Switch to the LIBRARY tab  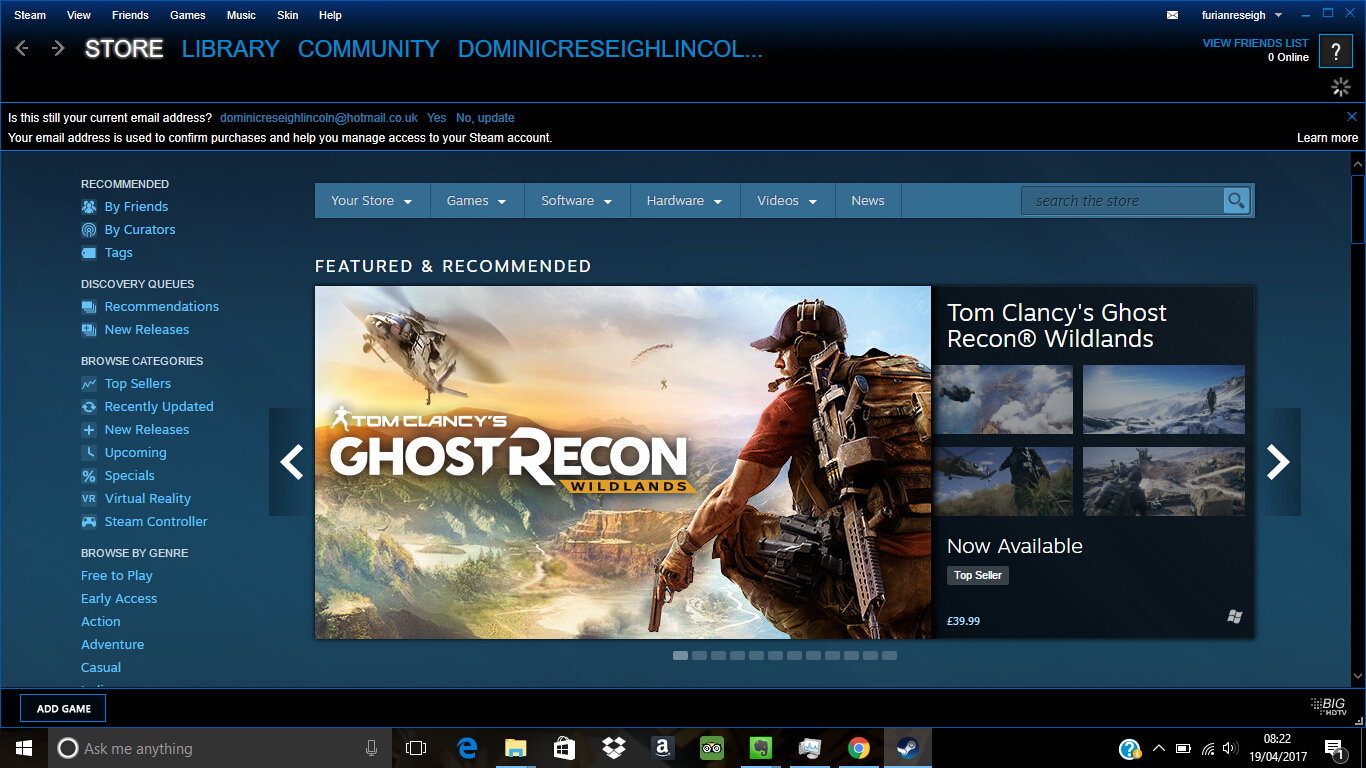click(x=230, y=48)
